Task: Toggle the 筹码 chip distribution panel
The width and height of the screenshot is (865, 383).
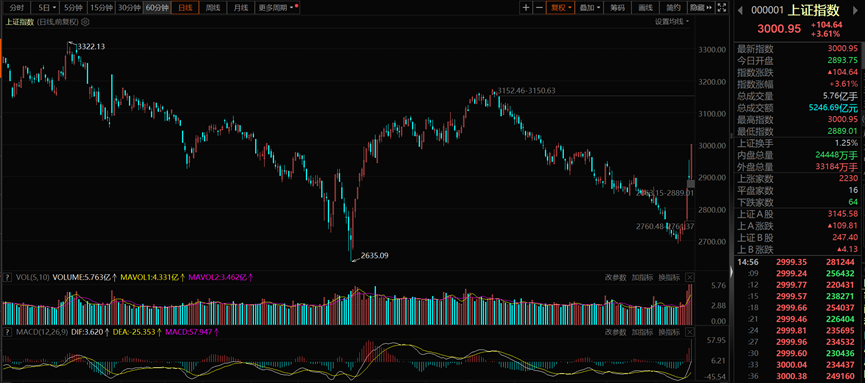Action: pyautogui.click(x=617, y=8)
